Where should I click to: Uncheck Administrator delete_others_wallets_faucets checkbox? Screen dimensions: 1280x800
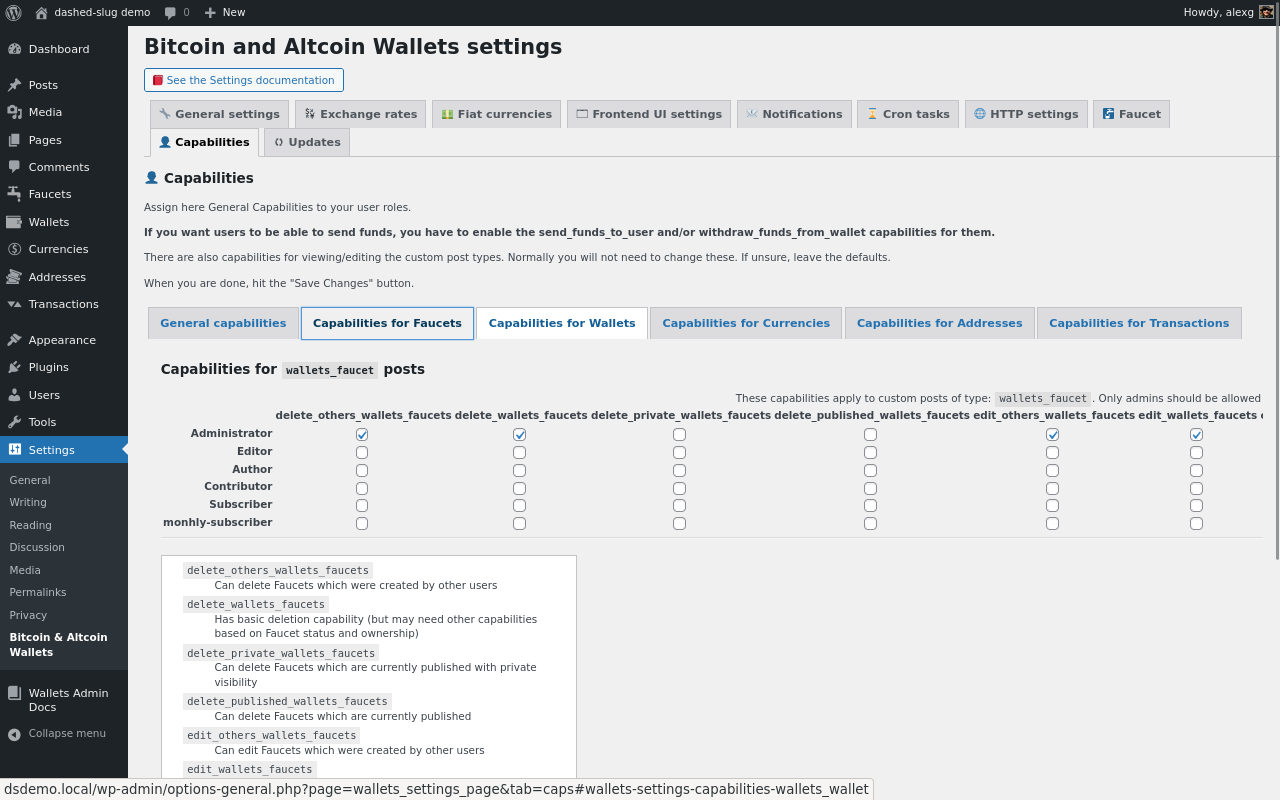click(x=362, y=434)
